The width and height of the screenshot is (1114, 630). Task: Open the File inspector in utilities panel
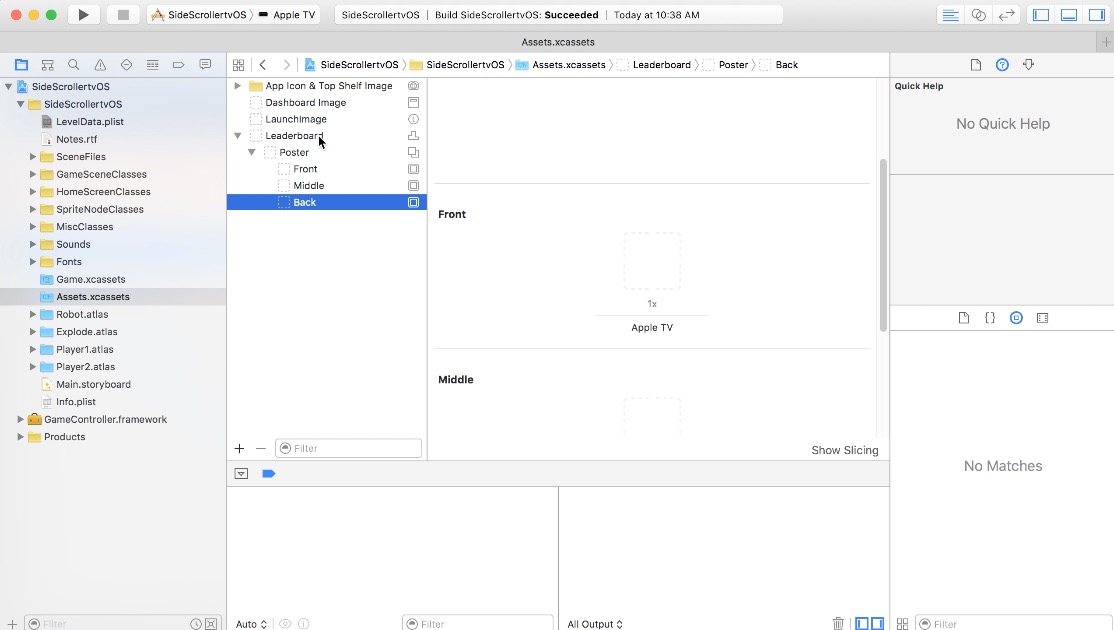point(976,64)
